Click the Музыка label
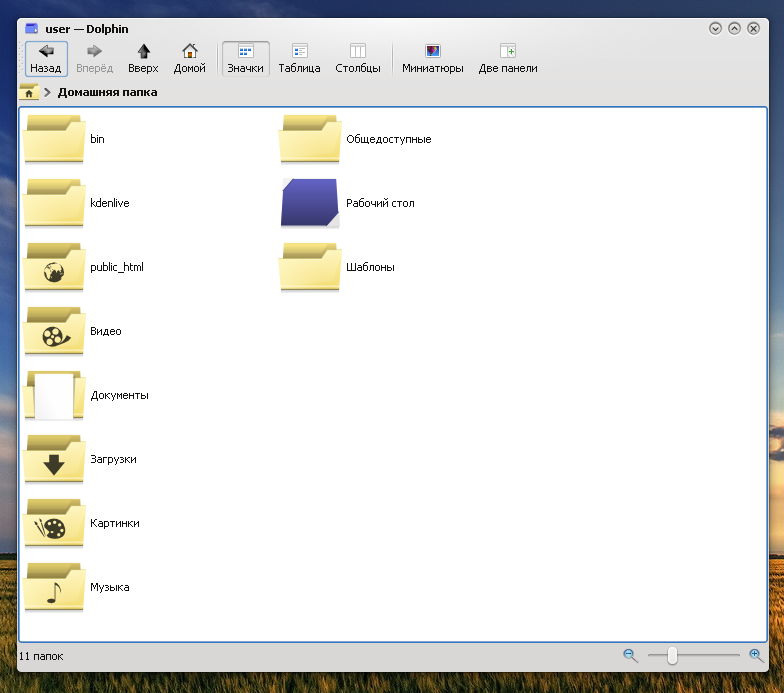Screen dimensions: 784x693 click(x=110, y=587)
